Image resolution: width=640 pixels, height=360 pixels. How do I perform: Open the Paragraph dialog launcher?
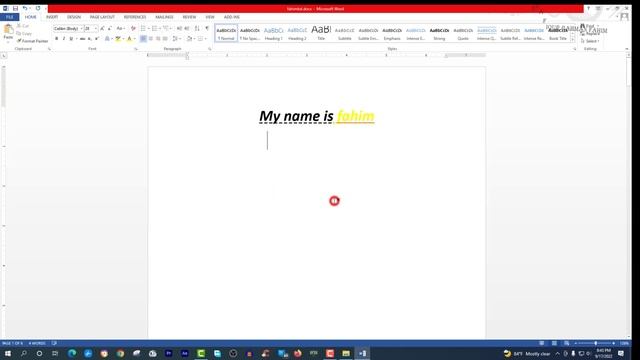click(x=210, y=49)
